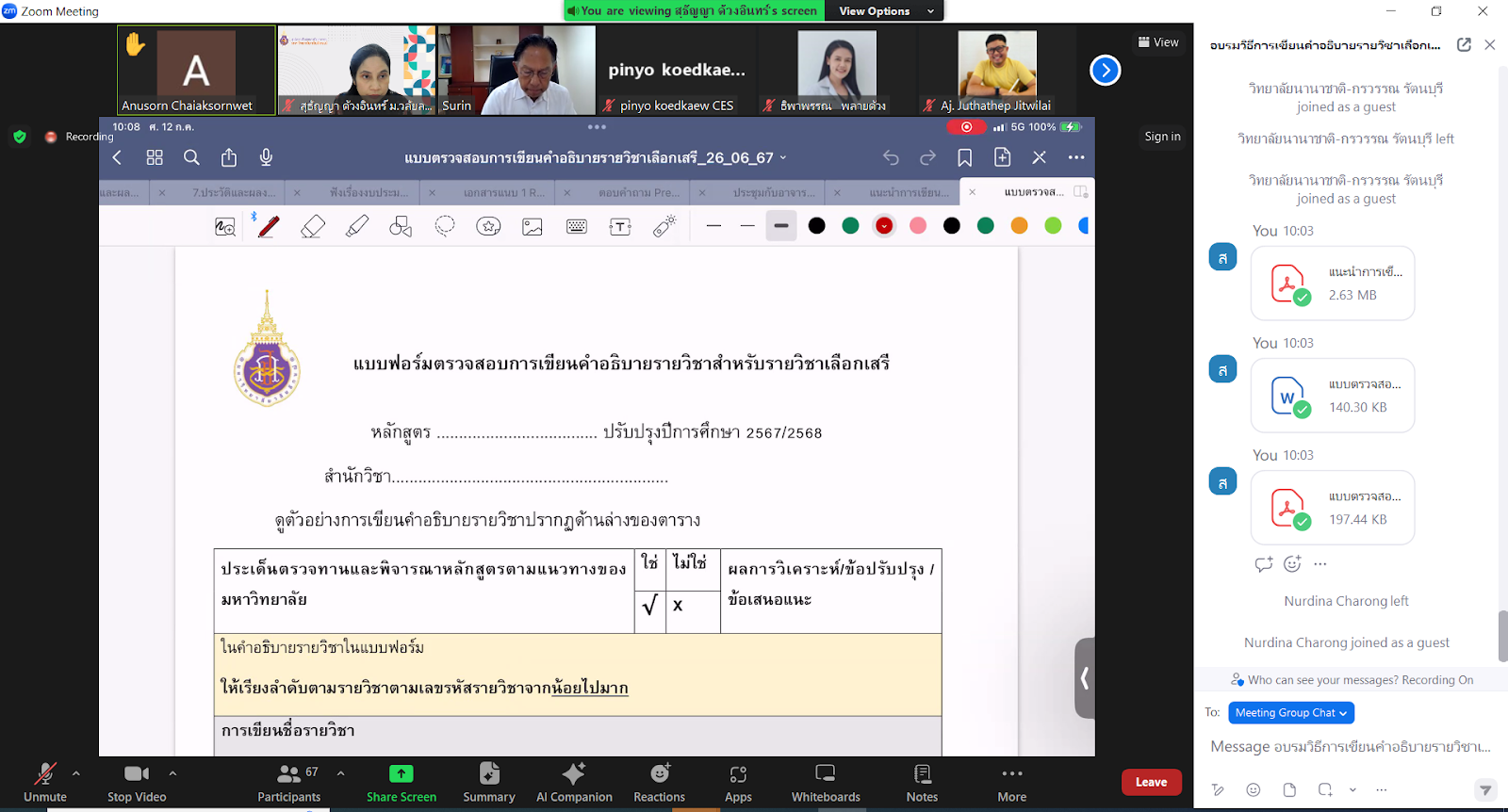Pick the orange color swatch
This screenshot has height=812, width=1508.
[1019, 225]
